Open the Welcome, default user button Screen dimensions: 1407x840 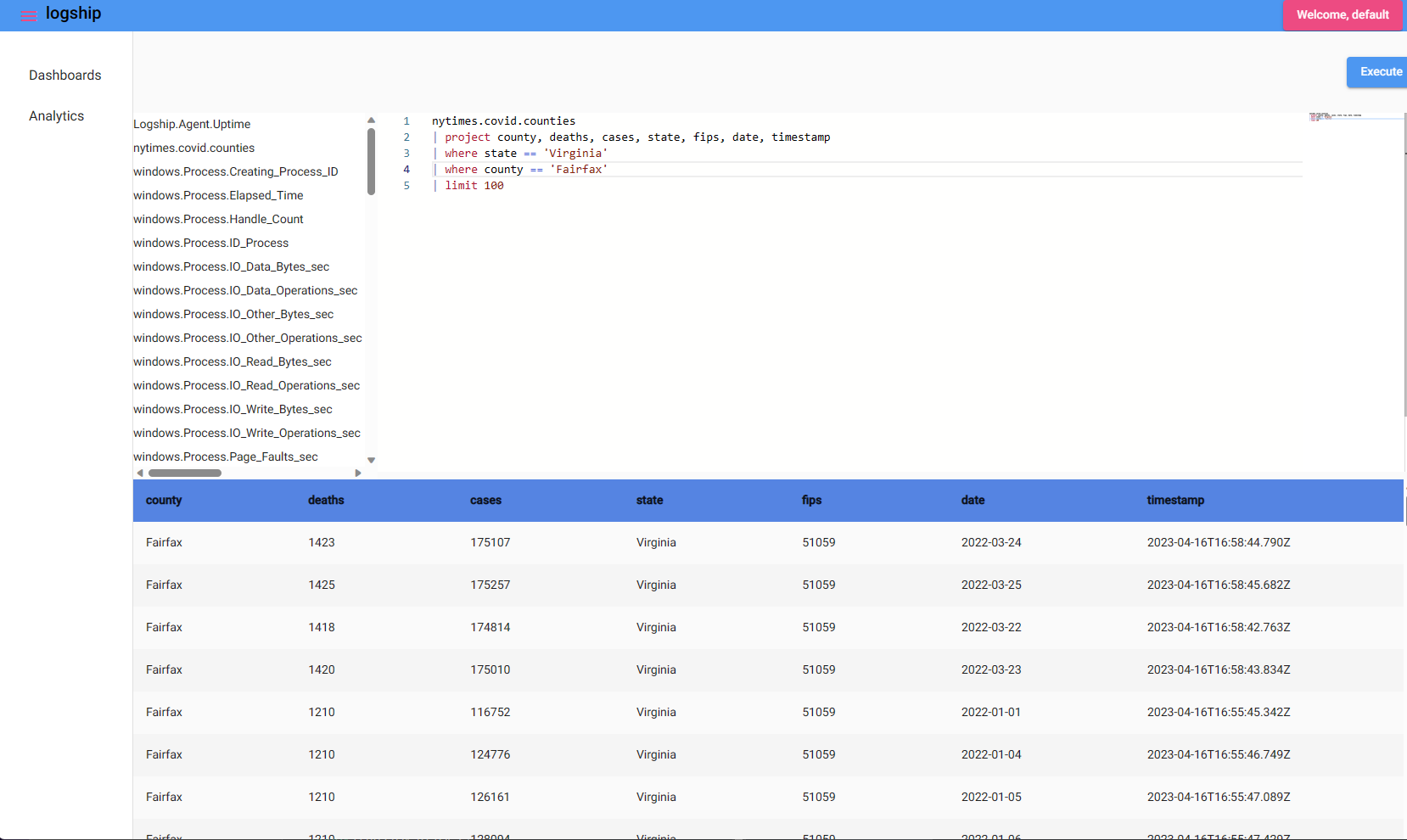1342,15
